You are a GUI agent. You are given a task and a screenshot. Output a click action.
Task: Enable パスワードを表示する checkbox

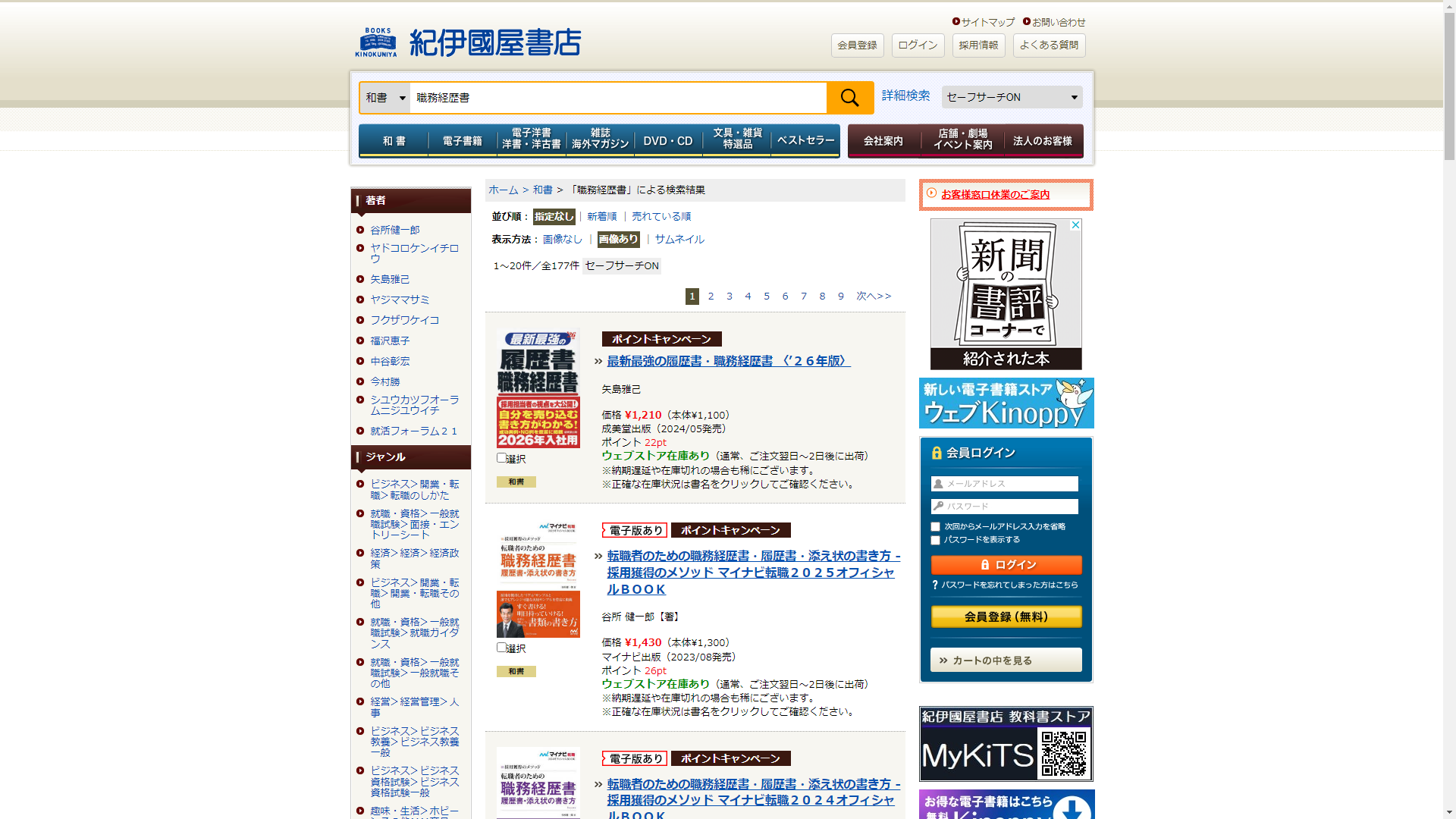click(935, 541)
